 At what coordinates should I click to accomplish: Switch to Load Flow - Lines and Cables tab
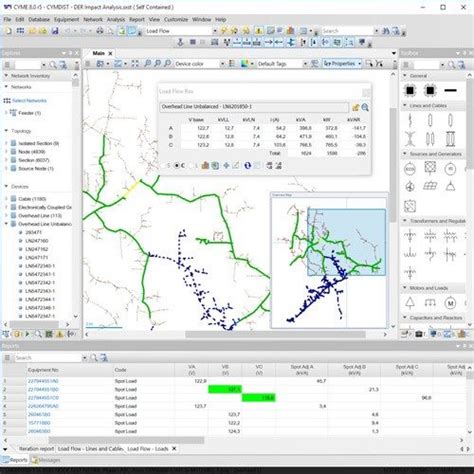point(90,449)
